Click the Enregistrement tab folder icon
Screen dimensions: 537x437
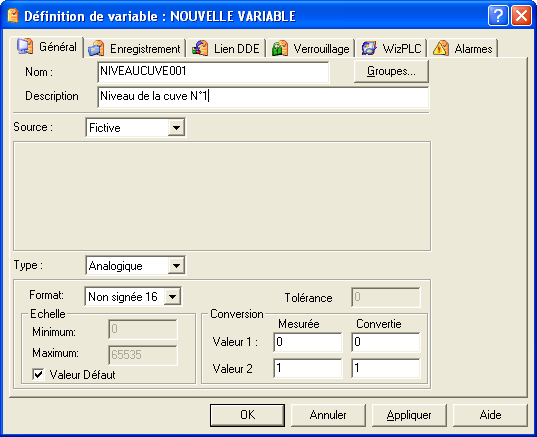point(96,48)
